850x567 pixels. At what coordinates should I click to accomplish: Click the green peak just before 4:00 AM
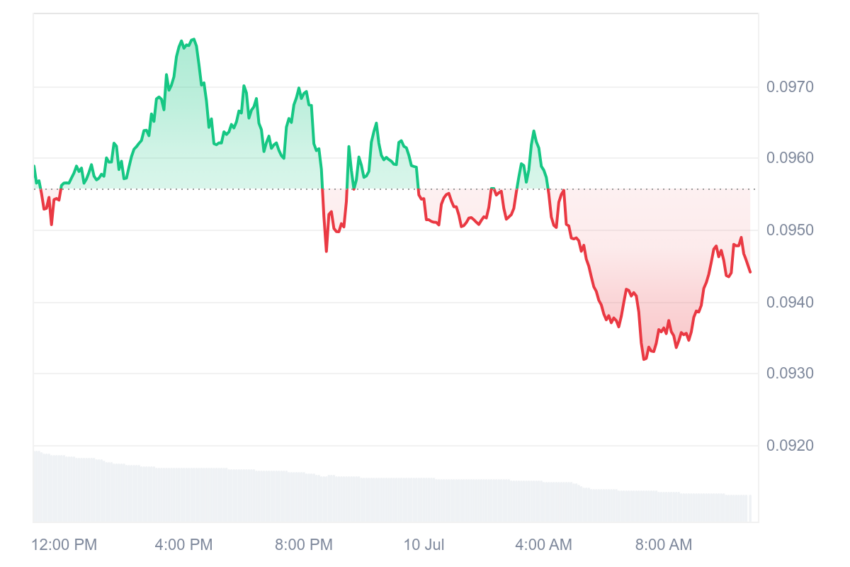tap(533, 131)
